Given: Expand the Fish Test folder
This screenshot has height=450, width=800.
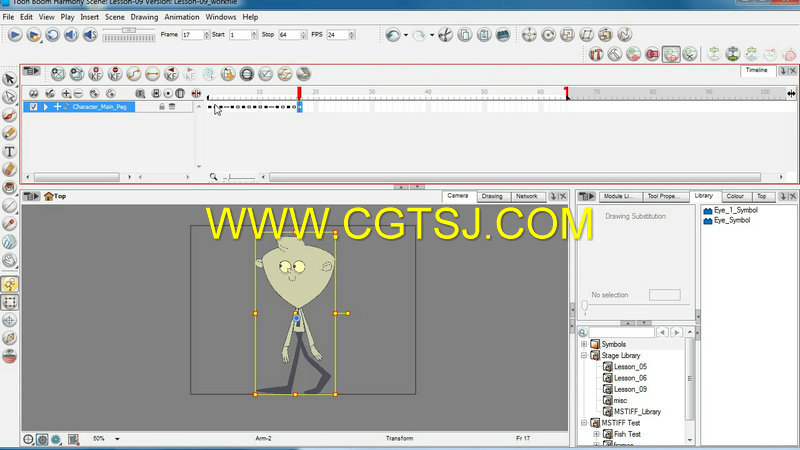Looking at the screenshot, I should 596,434.
